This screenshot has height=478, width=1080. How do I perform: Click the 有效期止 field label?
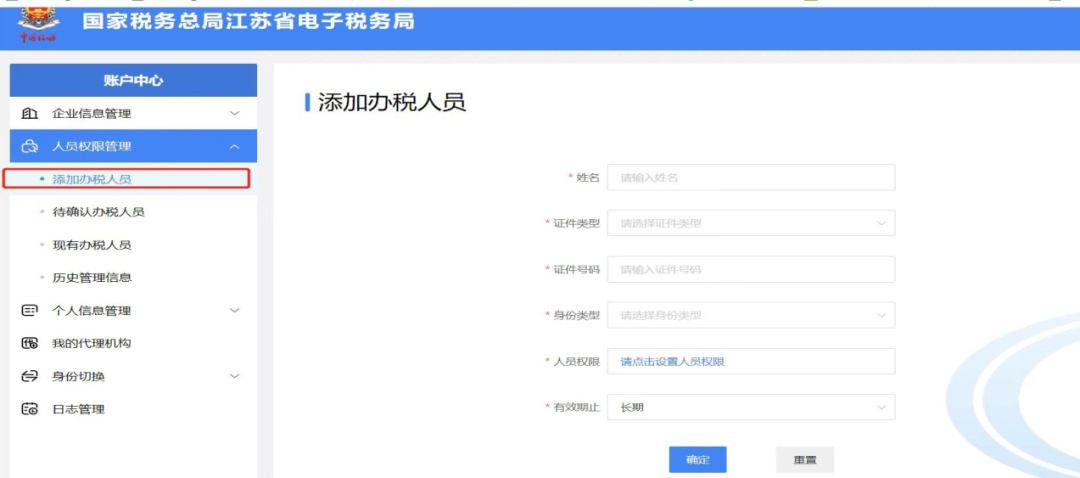[577, 408]
